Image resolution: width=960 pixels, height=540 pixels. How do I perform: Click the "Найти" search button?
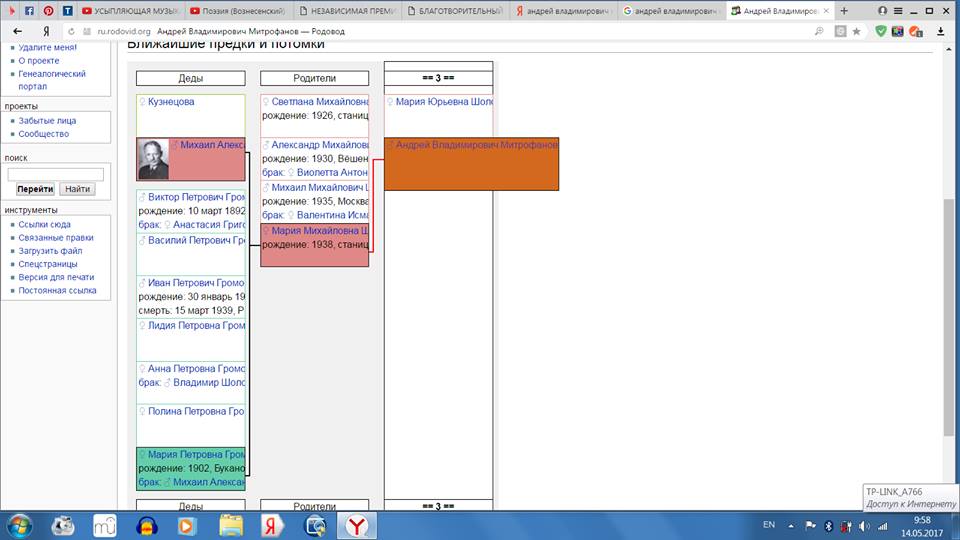(78, 189)
